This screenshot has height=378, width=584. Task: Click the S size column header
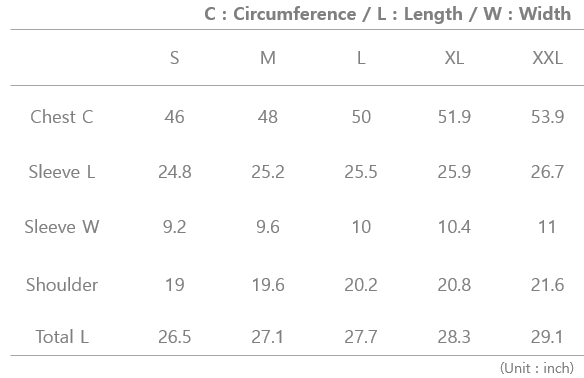pyautogui.click(x=174, y=58)
